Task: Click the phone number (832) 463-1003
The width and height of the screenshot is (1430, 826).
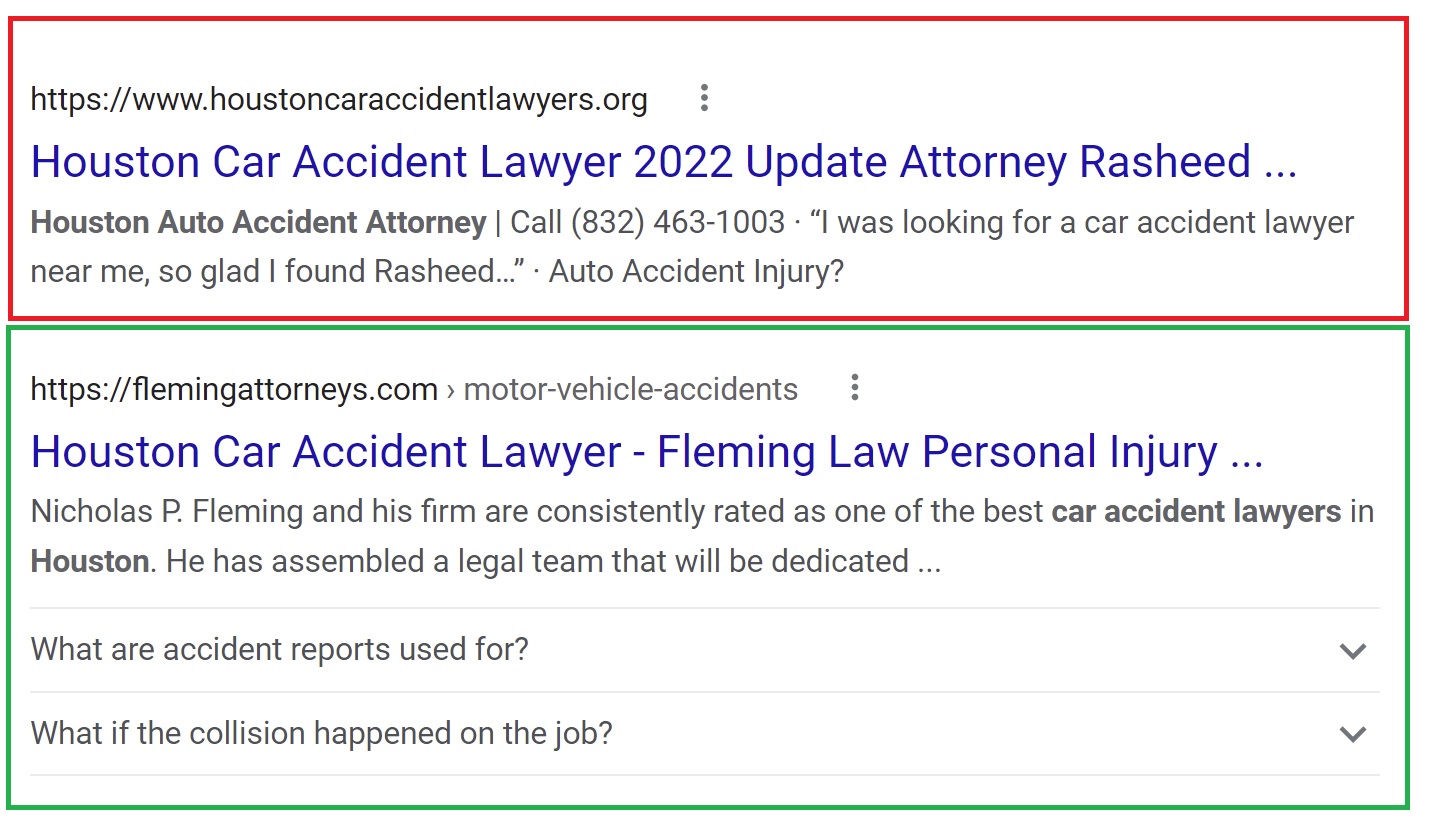Action: click(x=678, y=222)
